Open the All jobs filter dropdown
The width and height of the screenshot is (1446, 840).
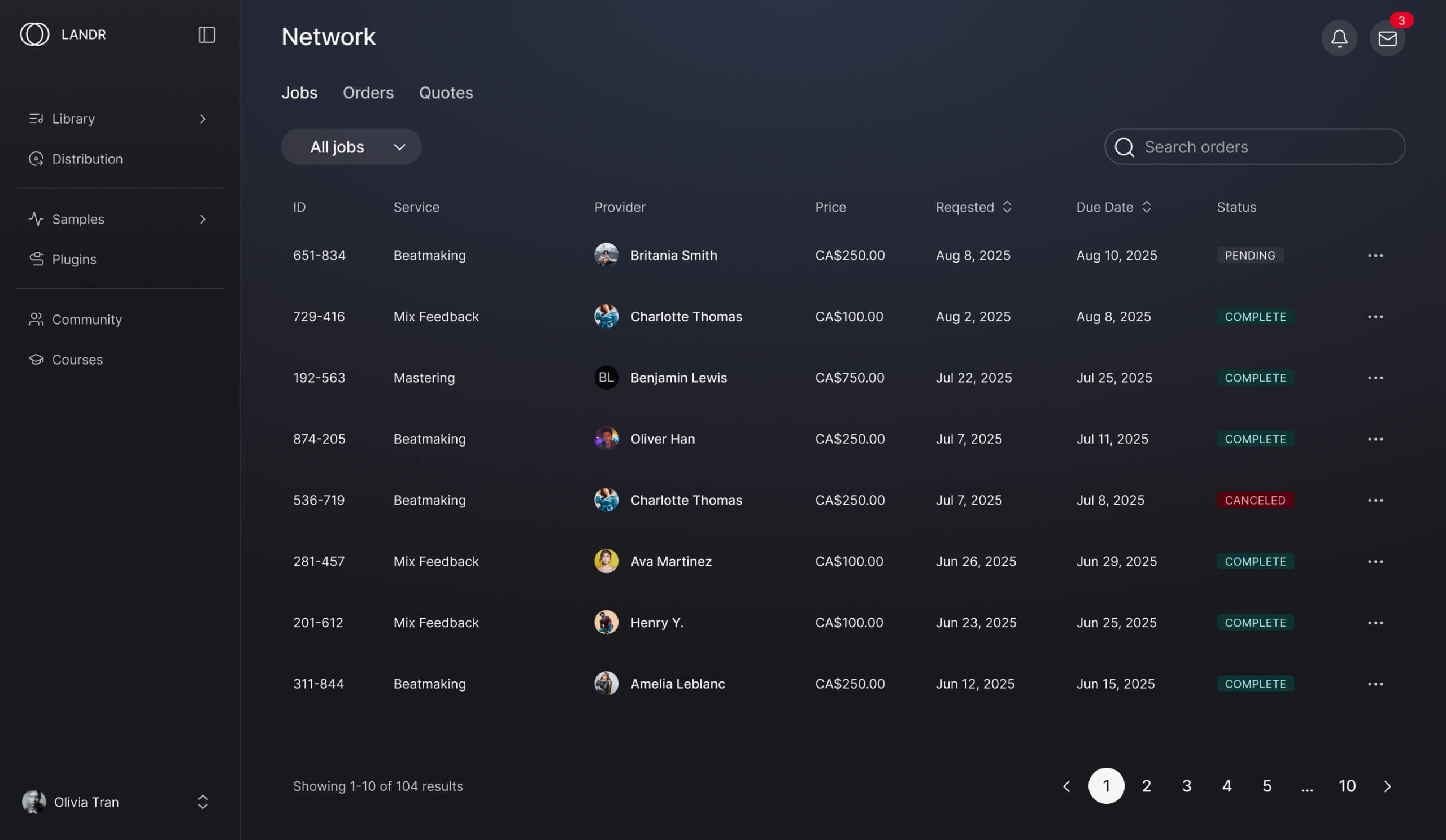[x=351, y=147]
